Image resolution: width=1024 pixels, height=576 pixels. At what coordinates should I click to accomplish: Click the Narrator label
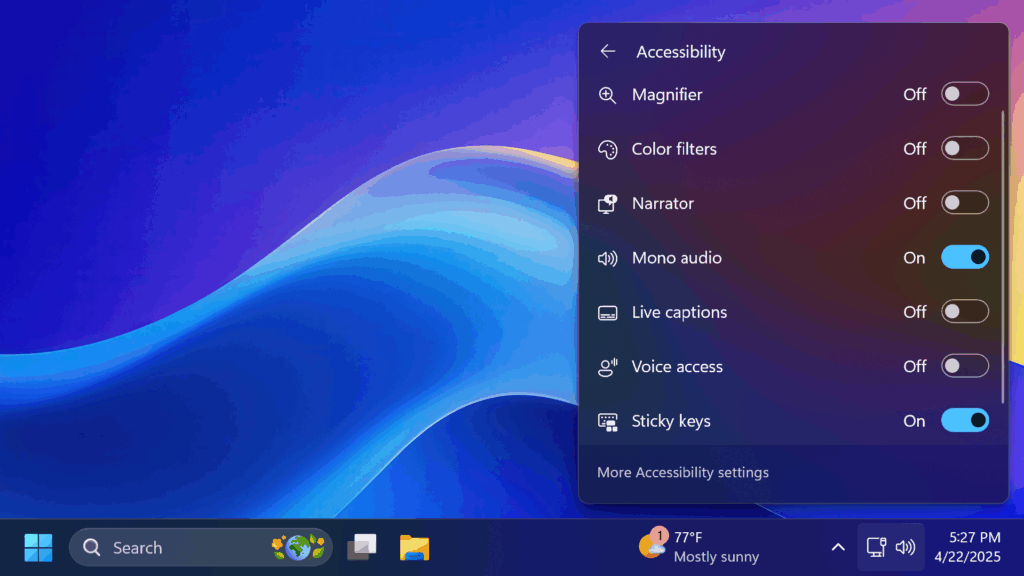(x=662, y=203)
